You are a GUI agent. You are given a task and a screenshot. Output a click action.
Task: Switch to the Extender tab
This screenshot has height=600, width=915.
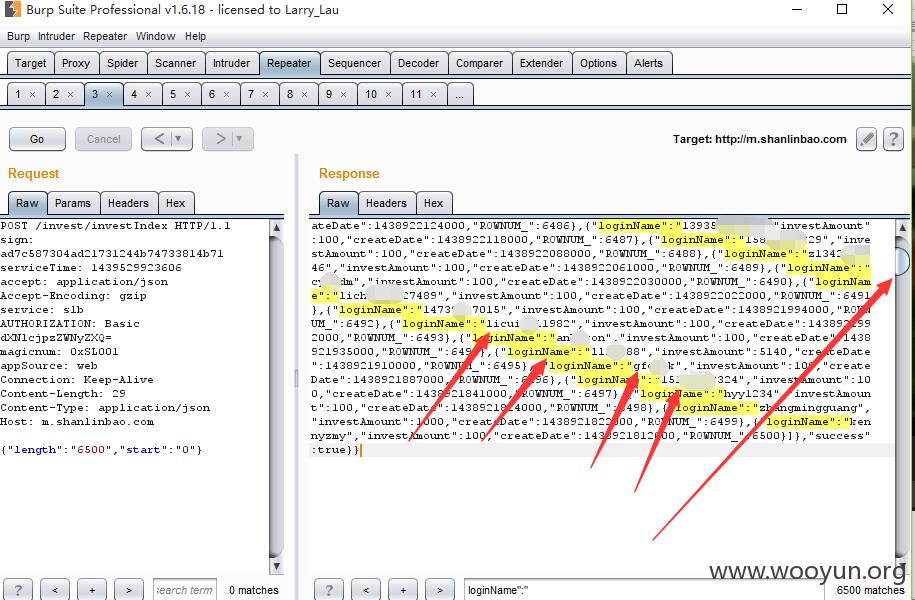[542, 63]
